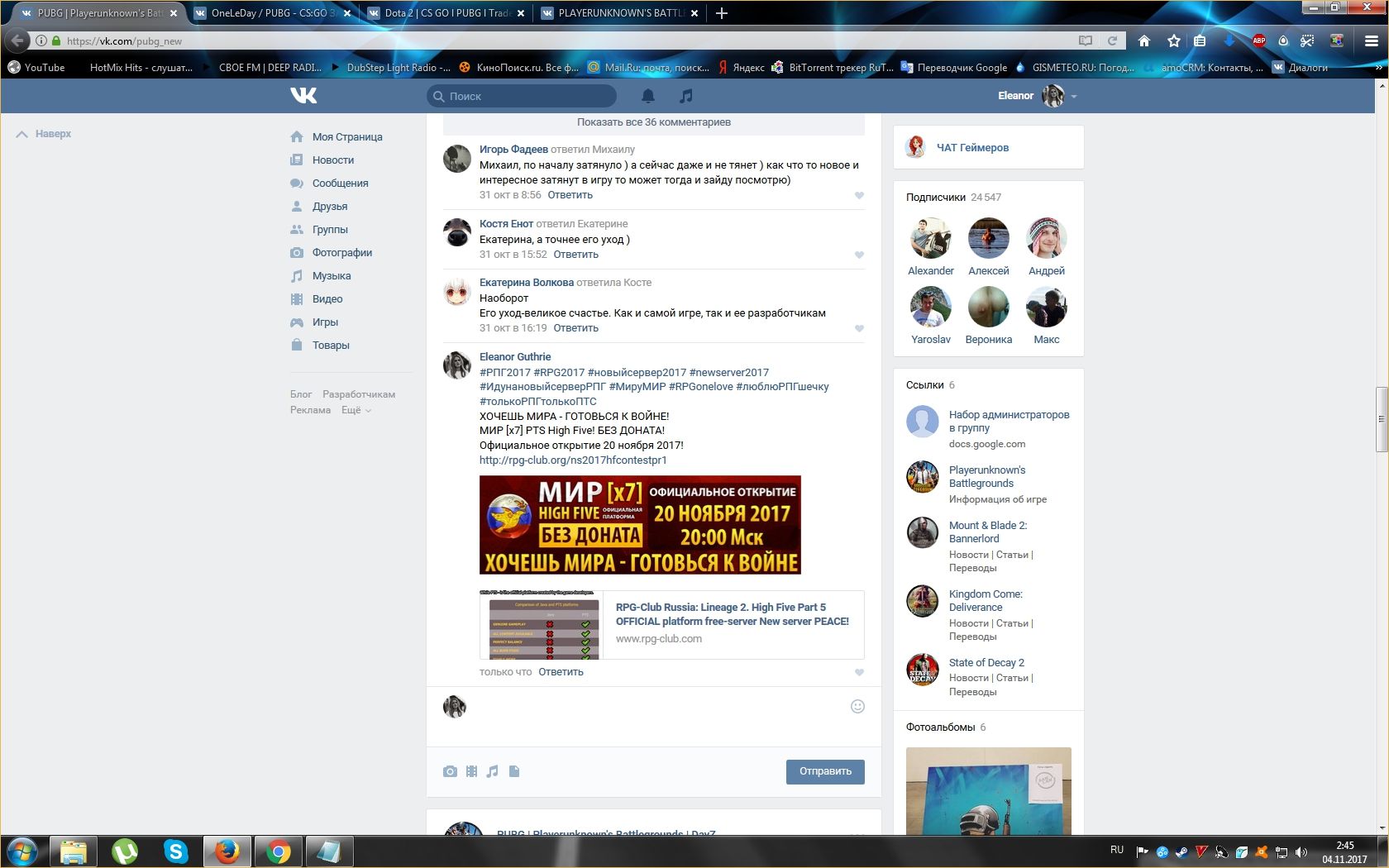Open the rpg-club.org contest link
Screen dimensions: 1389x868
click(x=573, y=460)
